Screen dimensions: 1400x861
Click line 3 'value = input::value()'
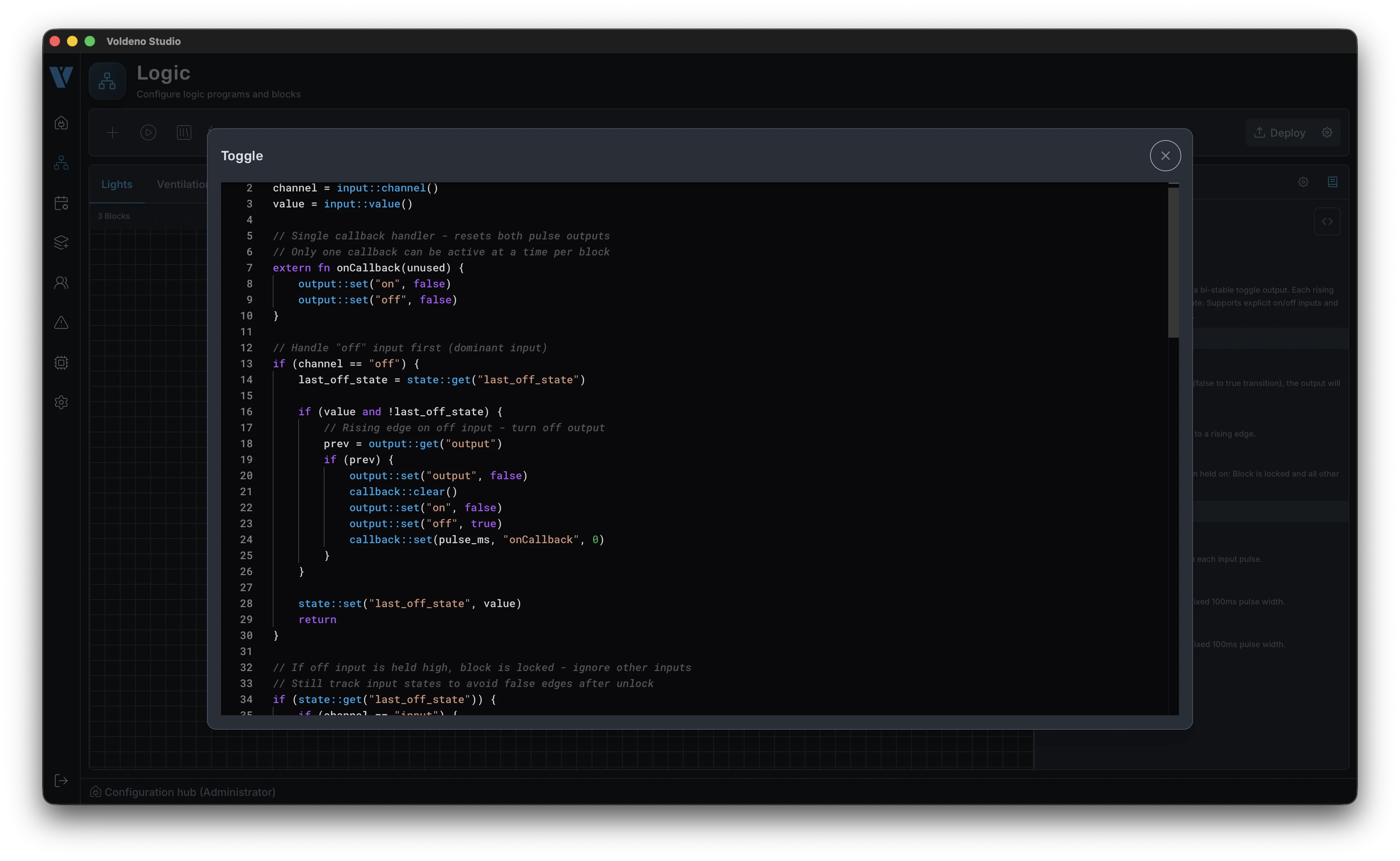click(x=343, y=204)
